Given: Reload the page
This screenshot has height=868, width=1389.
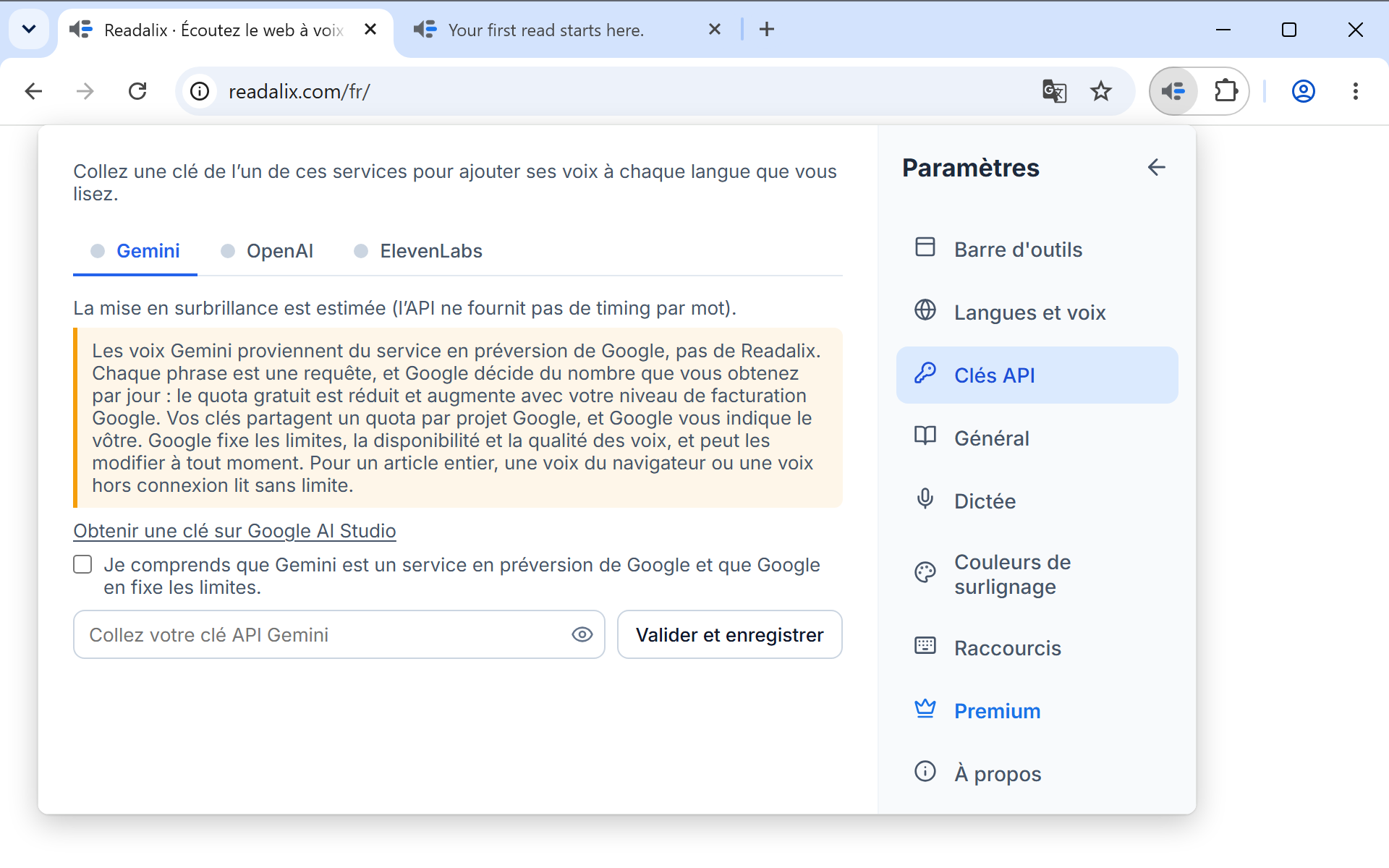Looking at the screenshot, I should [x=137, y=91].
